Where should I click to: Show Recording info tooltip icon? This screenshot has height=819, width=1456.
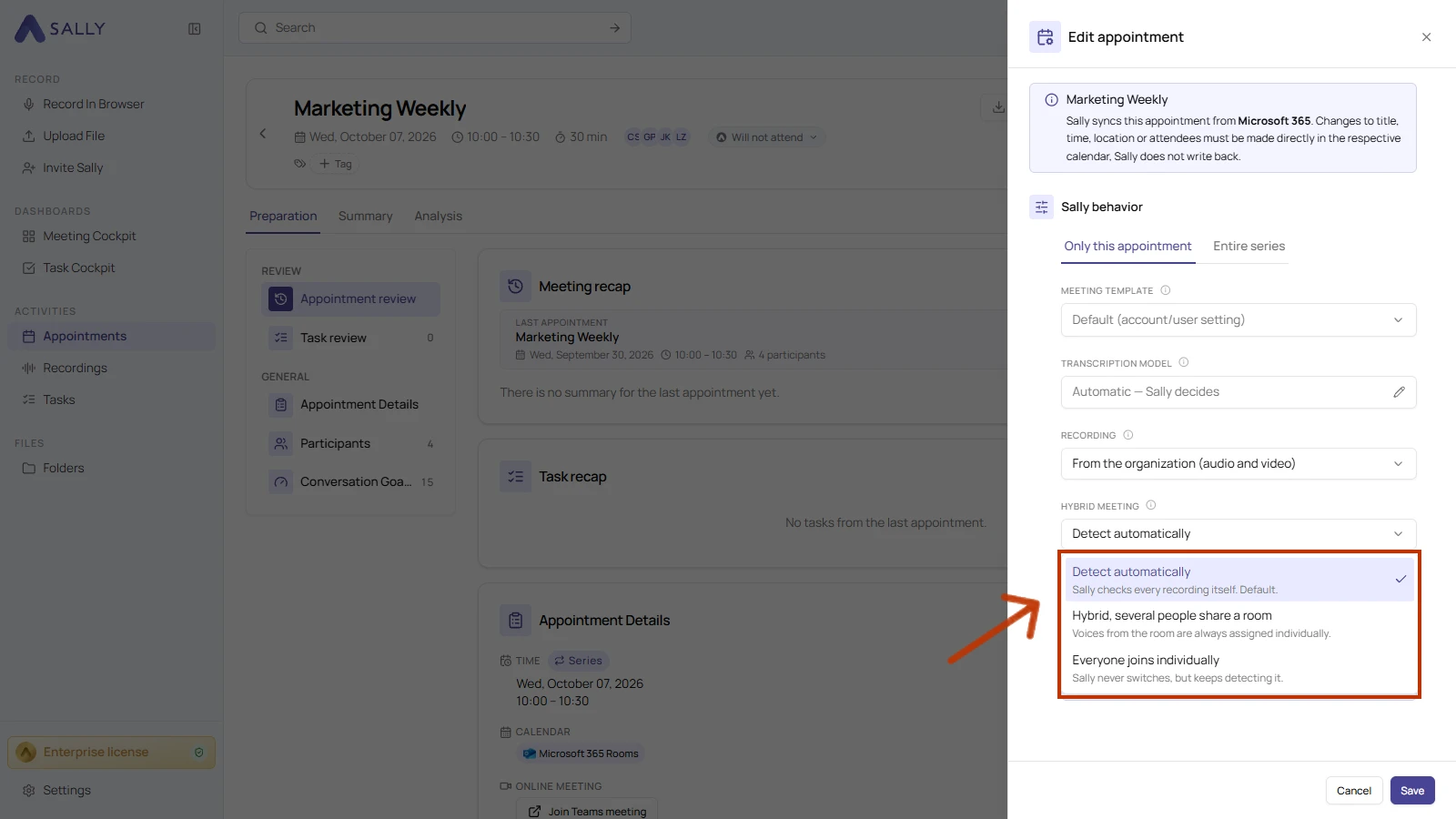(x=1127, y=435)
